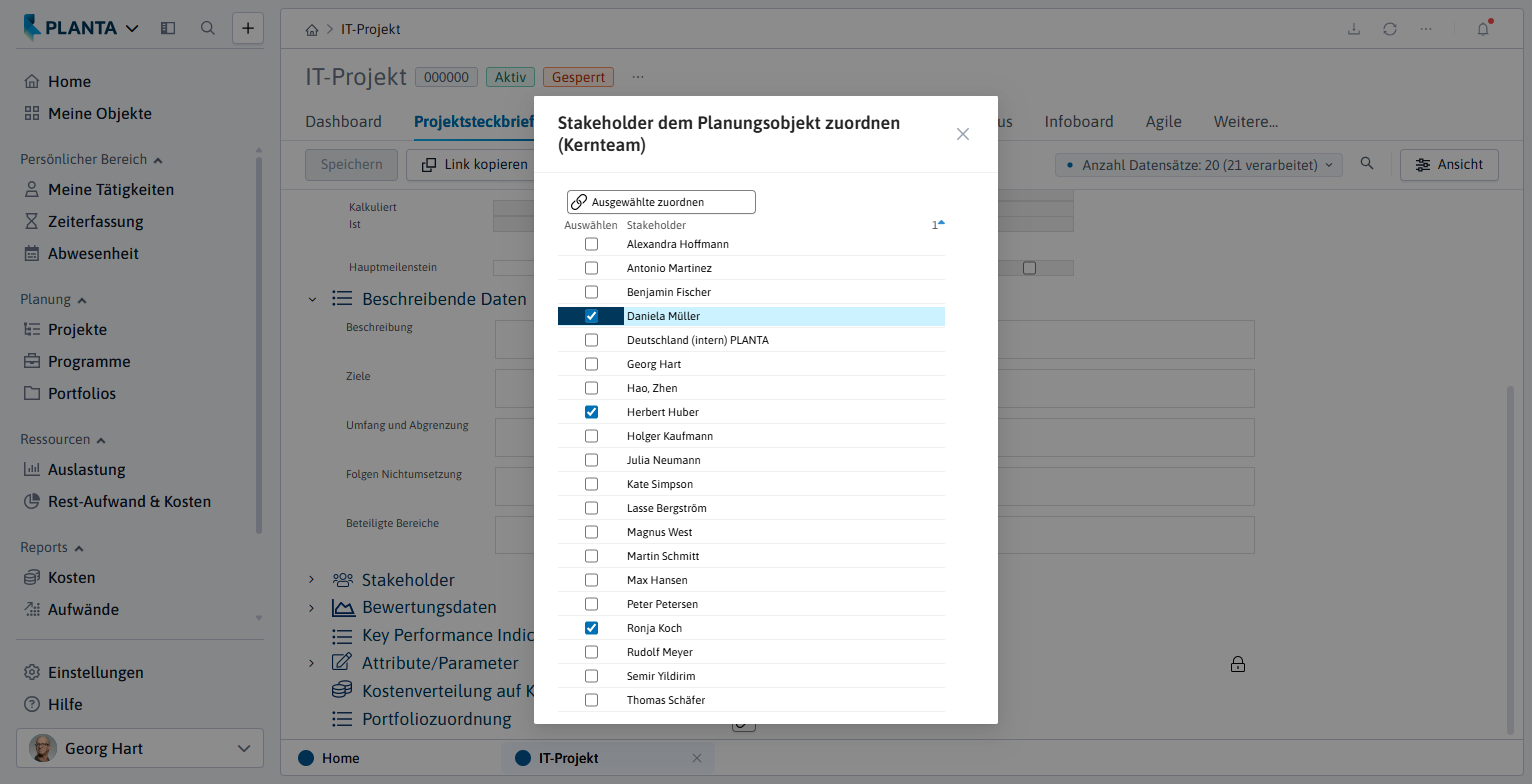Open the Weitere... tab menu

tap(1246, 122)
